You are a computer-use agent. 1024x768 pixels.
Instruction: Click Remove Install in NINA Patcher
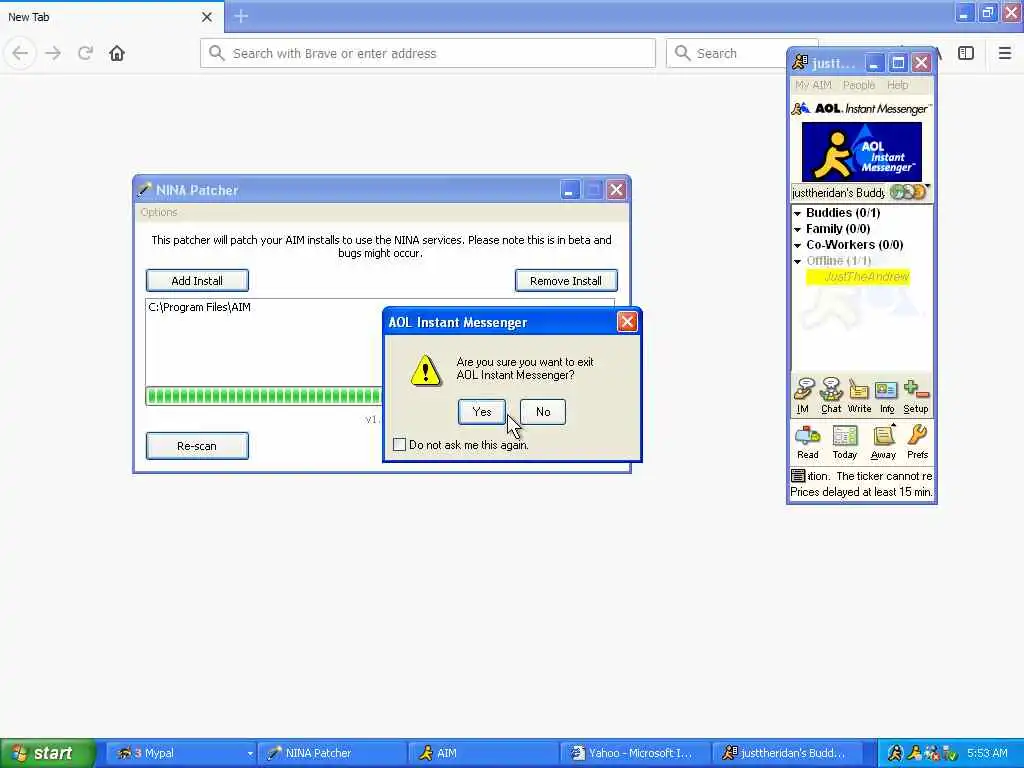[566, 281]
